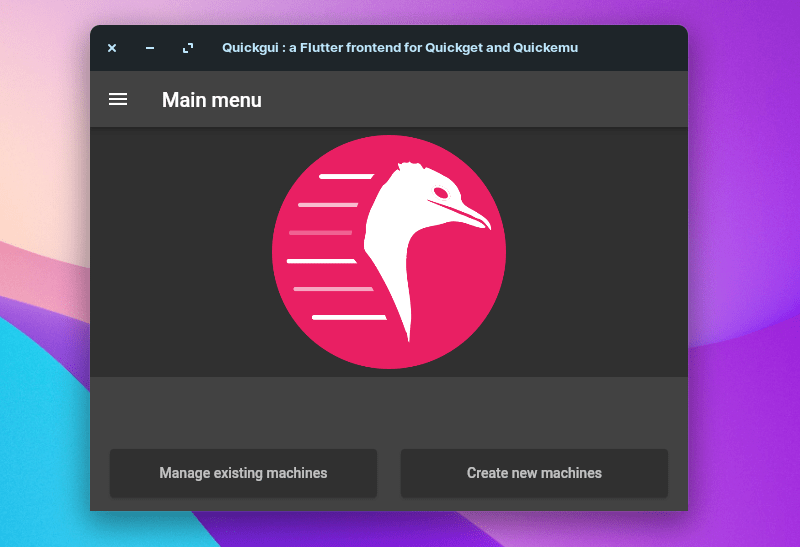This screenshot has width=800, height=547.
Task: Minimize the Quickgui window
Action: [x=150, y=48]
